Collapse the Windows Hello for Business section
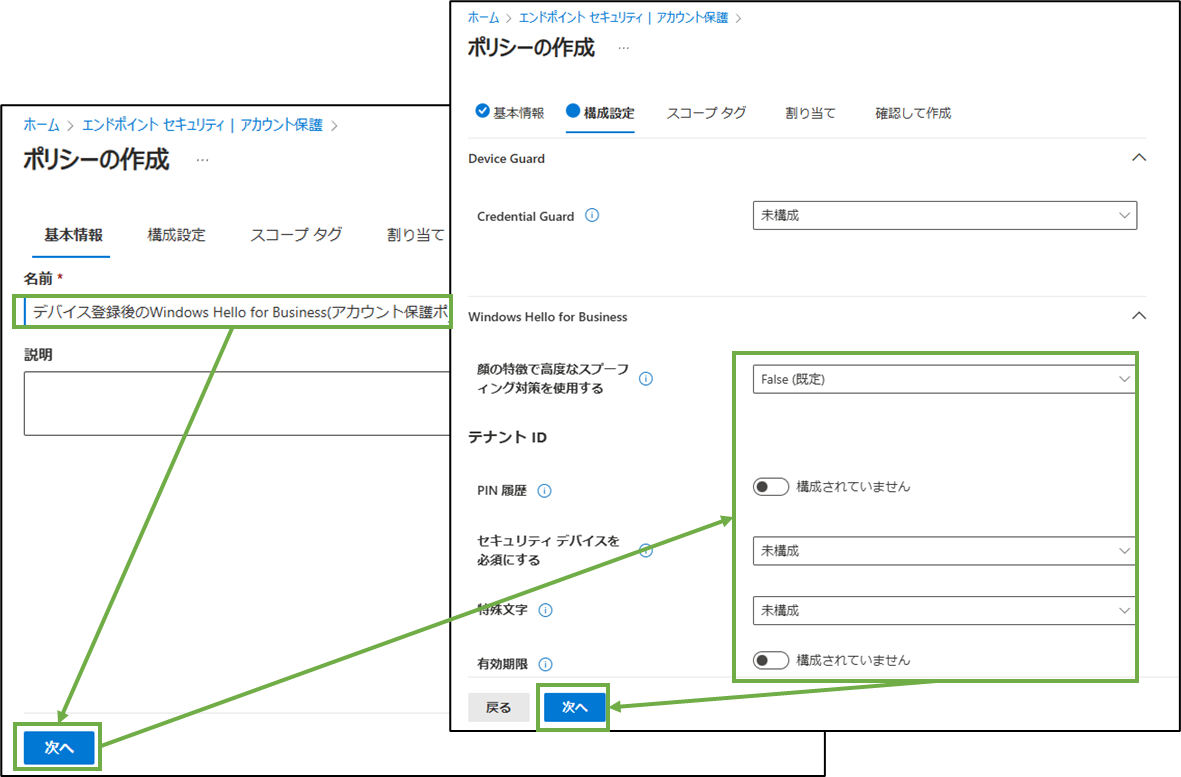The width and height of the screenshot is (1181, 777). (x=1139, y=315)
